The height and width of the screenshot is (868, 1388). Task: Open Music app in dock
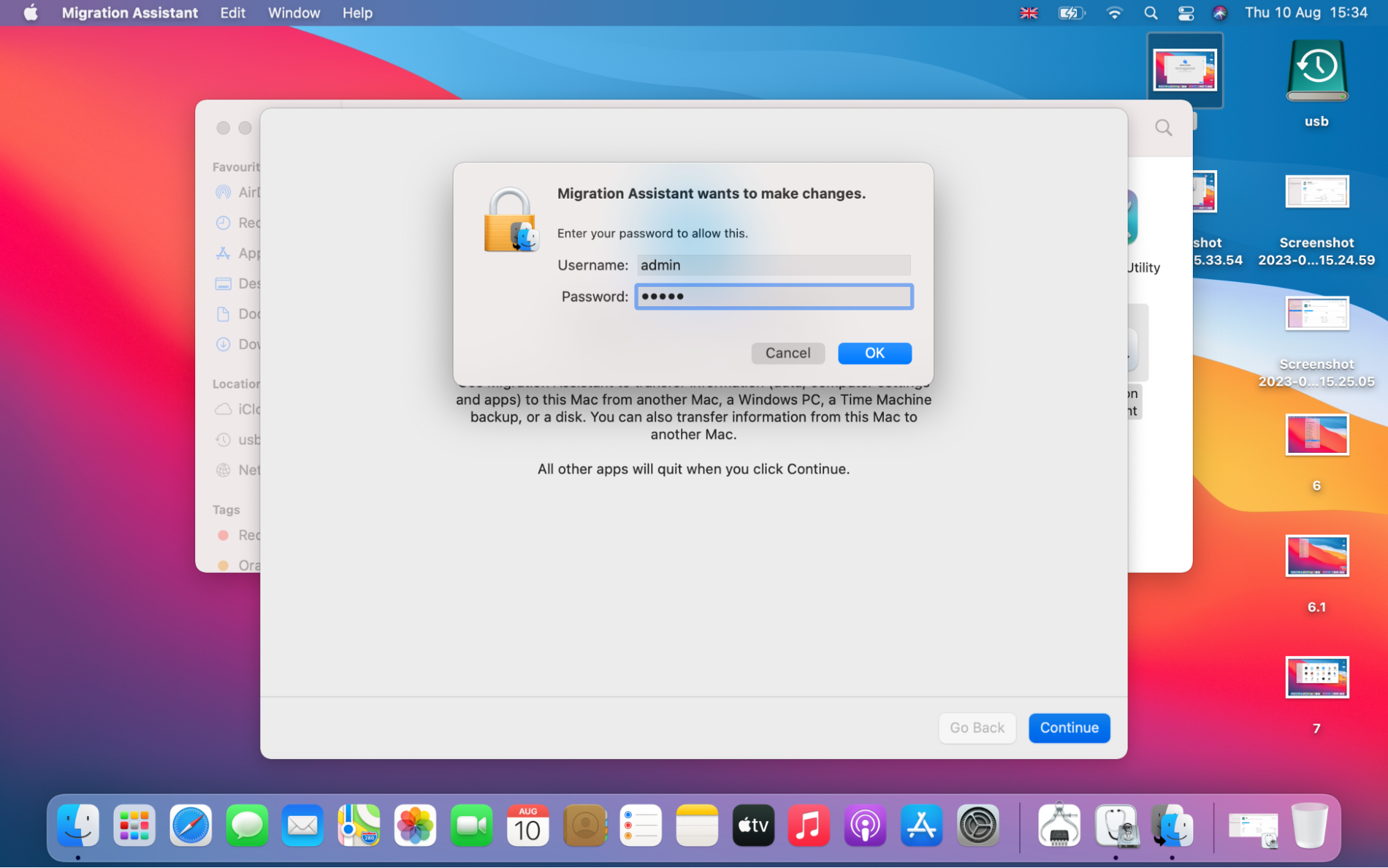coord(809,825)
